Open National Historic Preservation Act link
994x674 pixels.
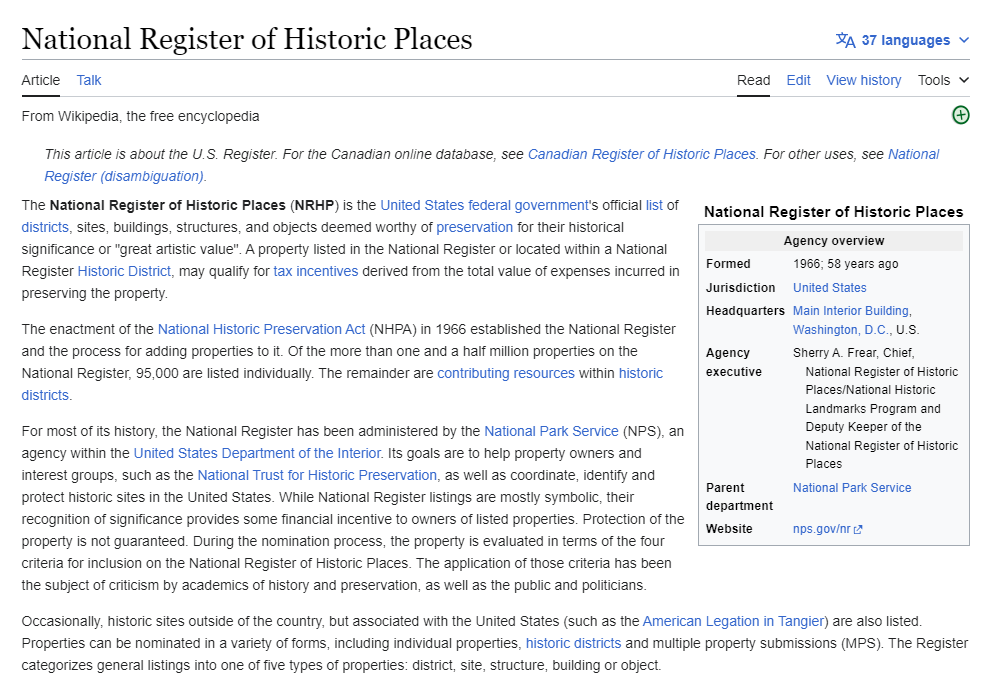coord(261,330)
